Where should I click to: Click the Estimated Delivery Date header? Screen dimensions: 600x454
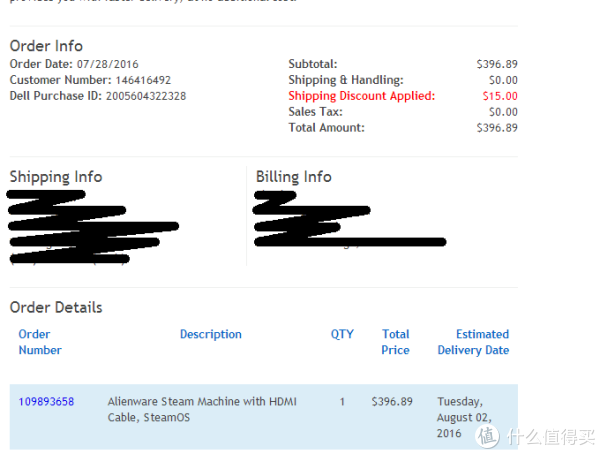pyautogui.click(x=473, y=342)
